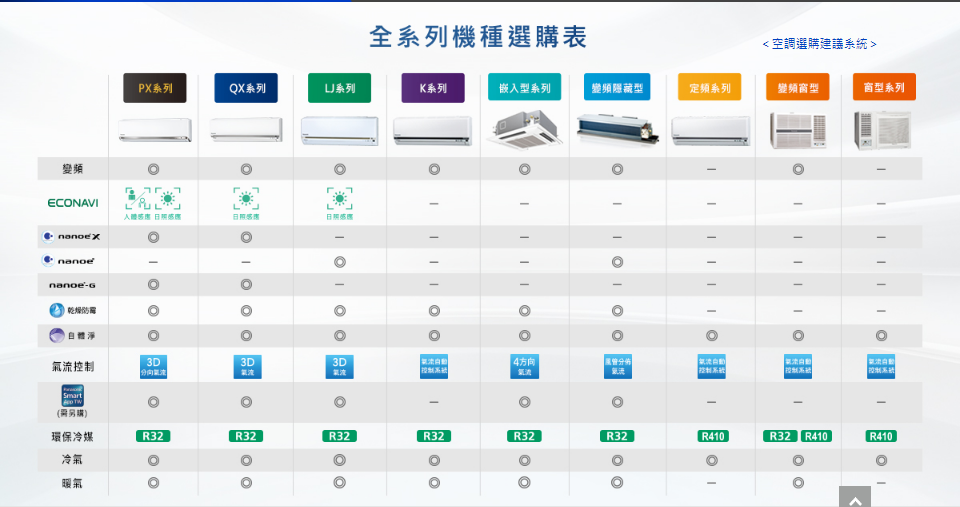Click the R32 badge under LJ series
The image size is (960, 507).
tap(339, 436)
